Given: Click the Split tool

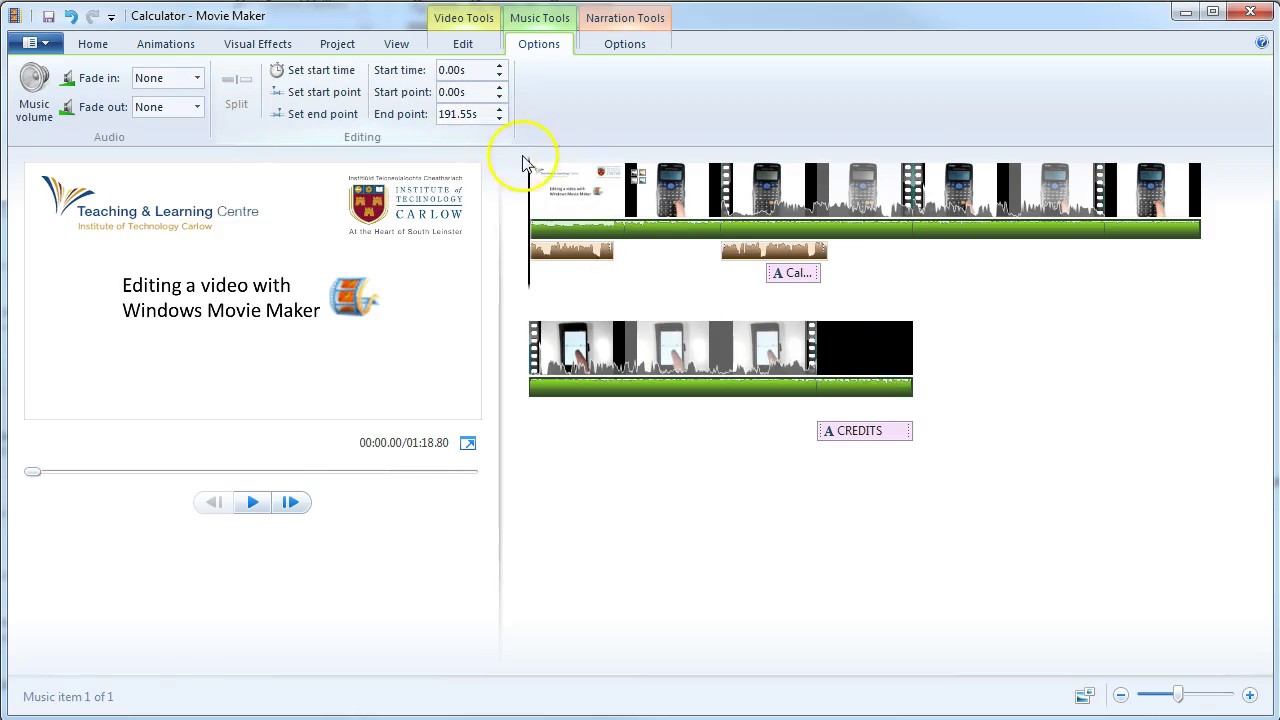Looking at the screenshot, I should pos(237,91).
